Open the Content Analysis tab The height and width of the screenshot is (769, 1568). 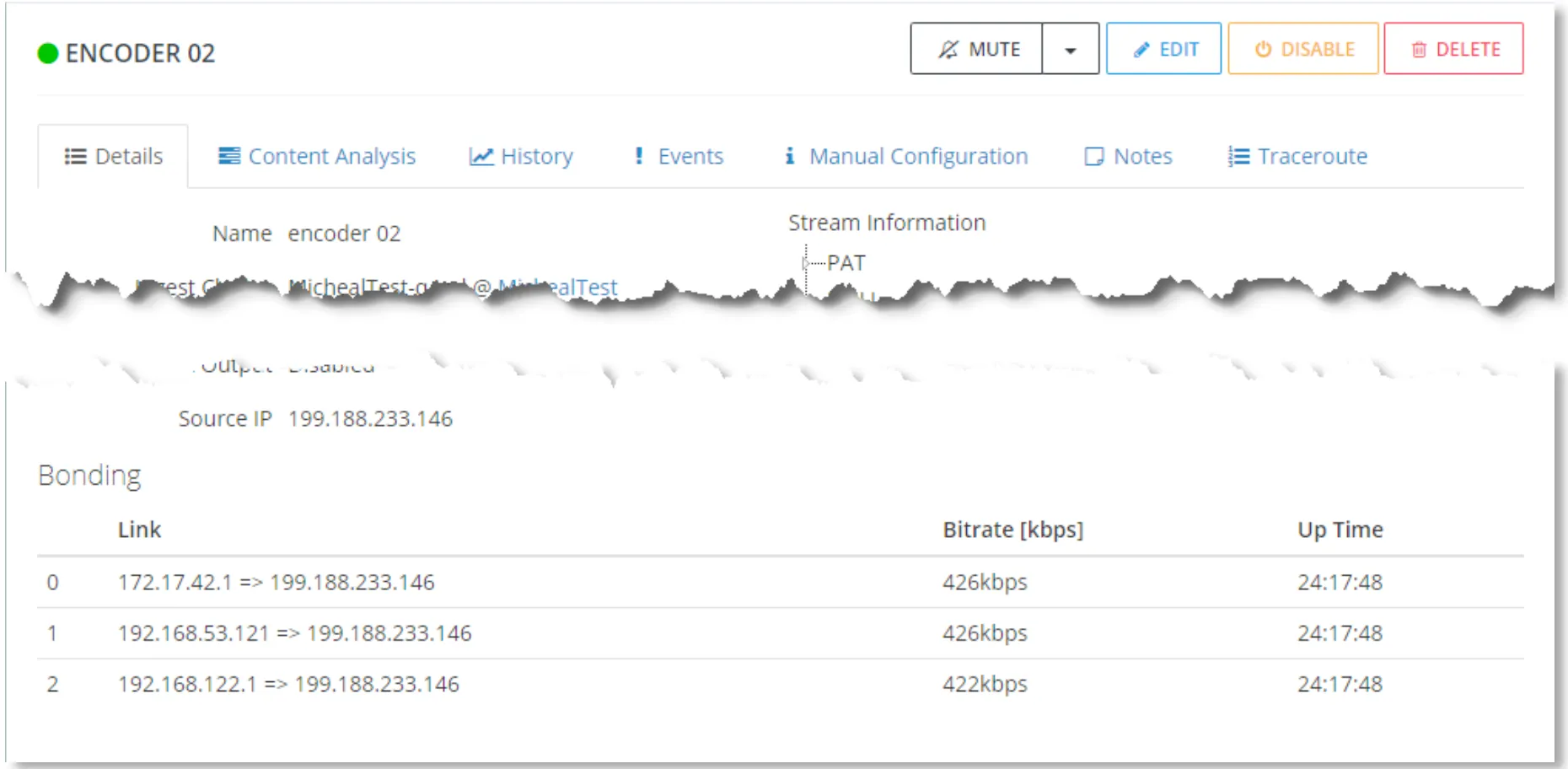point(317,156)
